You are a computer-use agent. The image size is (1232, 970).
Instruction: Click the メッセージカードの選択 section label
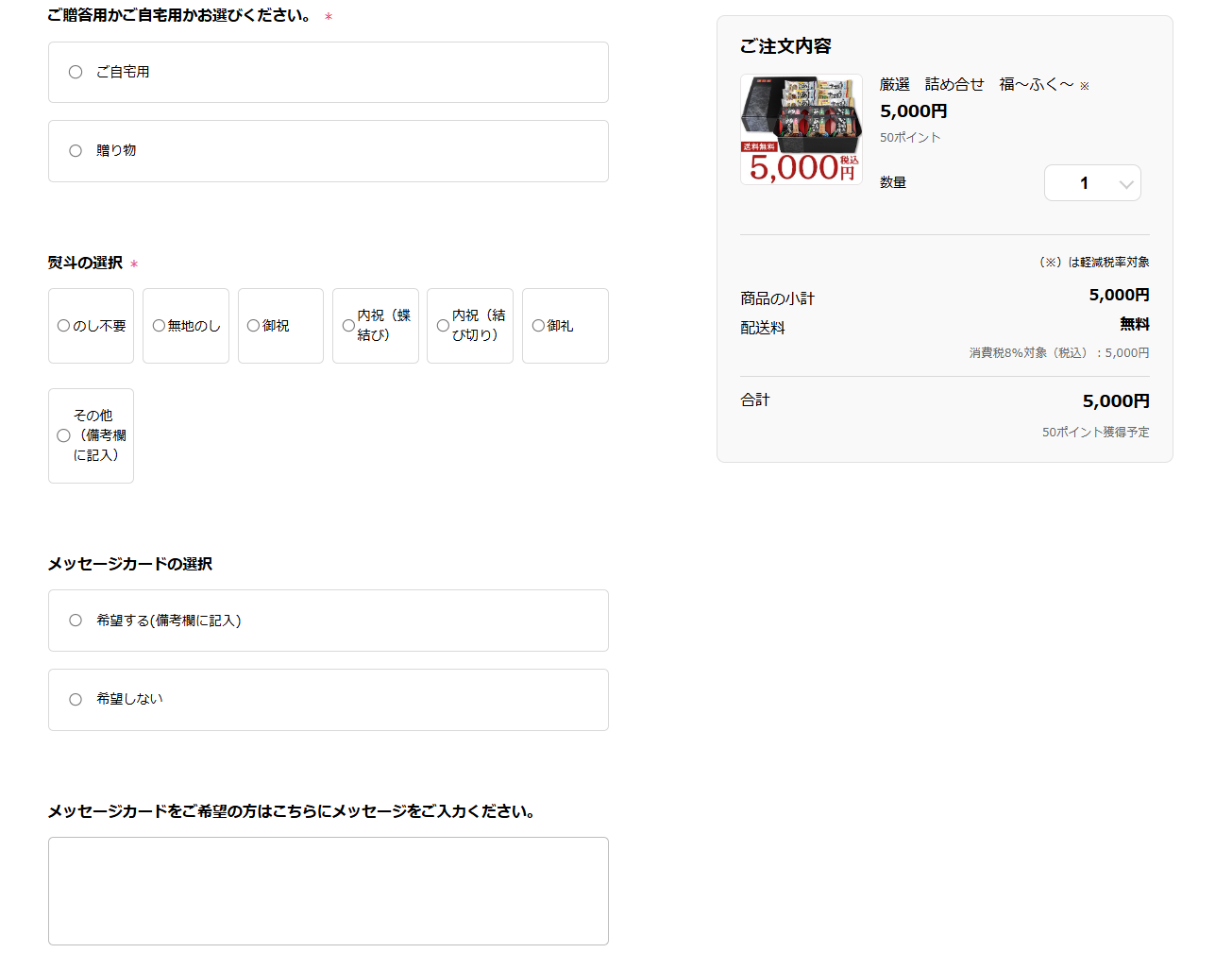[130, 564]
